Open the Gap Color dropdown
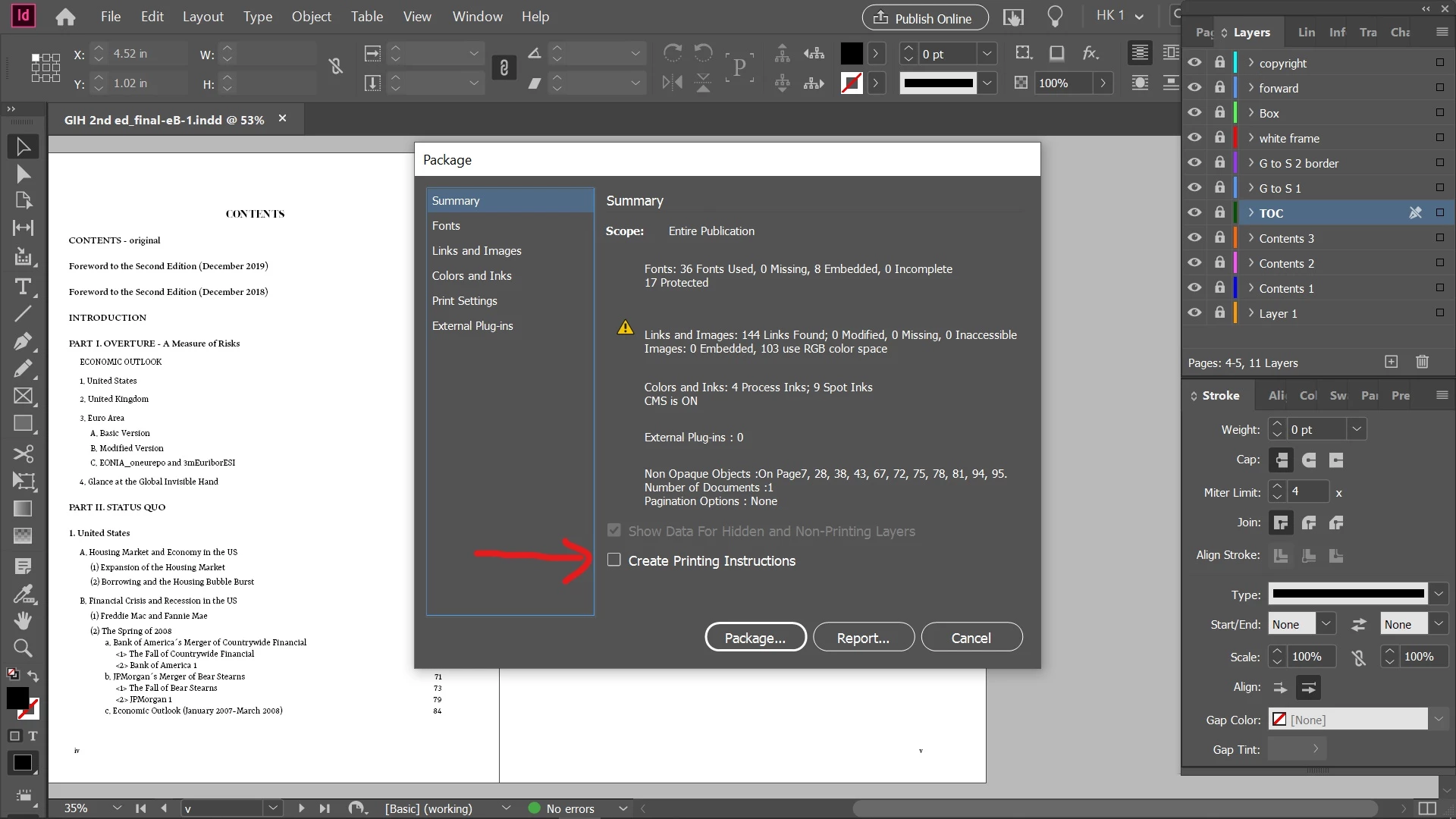 pyautogui.click(x=1439, y=719)
